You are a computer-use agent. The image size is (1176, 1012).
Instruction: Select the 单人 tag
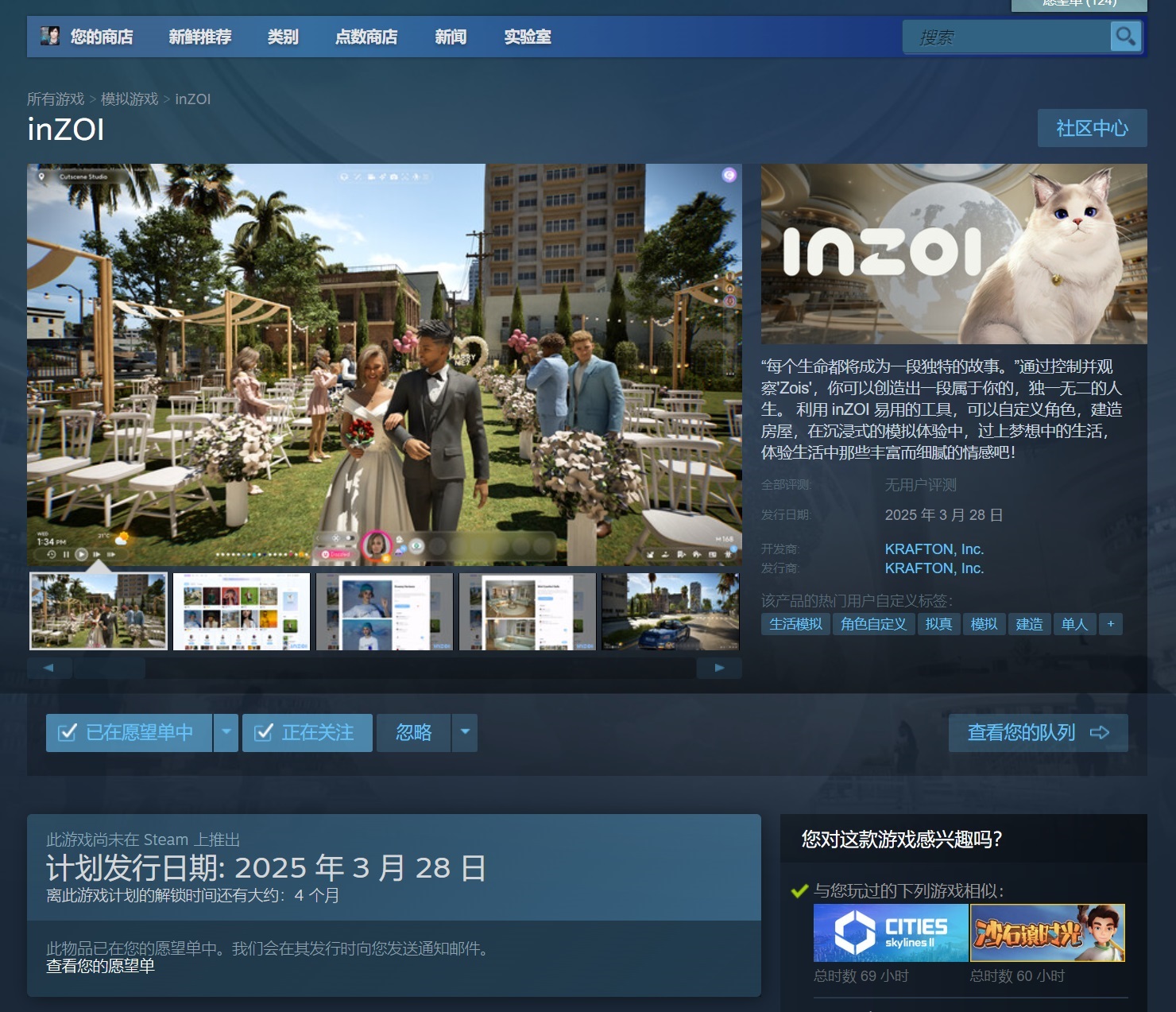click(x=1074, y=624)
